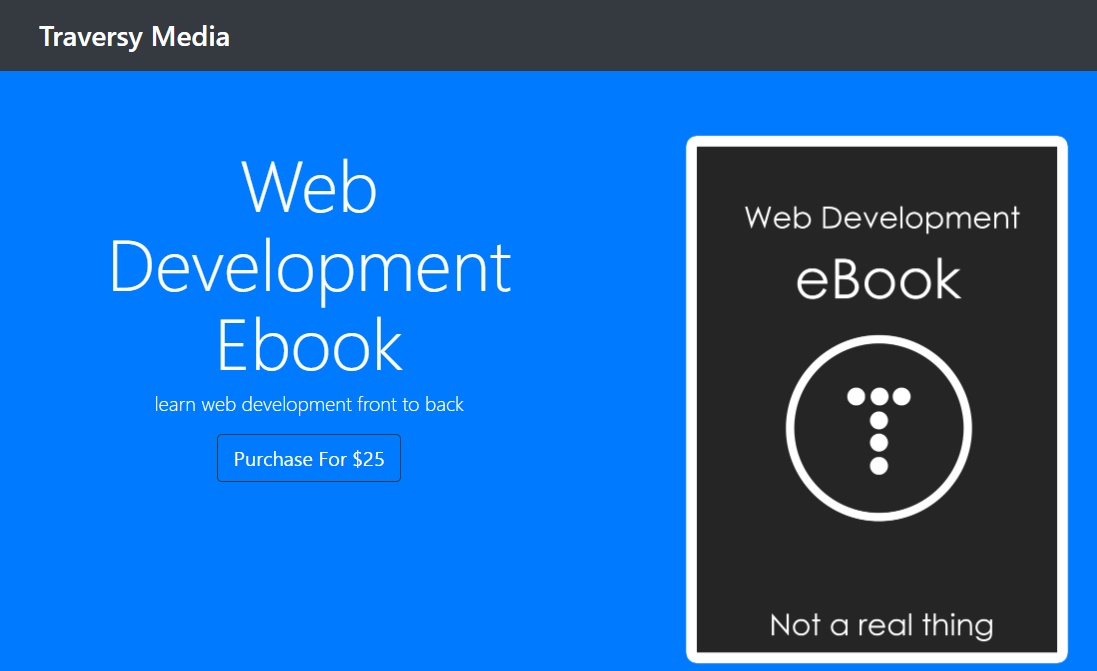Click the Web Development eBook cover image
The image size is (1097, 671).
click(x=877, y=400)
